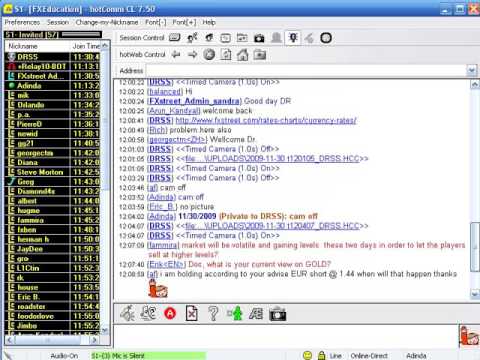Open the Preferences menu
Image resolution: width=480 pixels, height=360 pixels.
pyautogui.click(x=22, y=22)
